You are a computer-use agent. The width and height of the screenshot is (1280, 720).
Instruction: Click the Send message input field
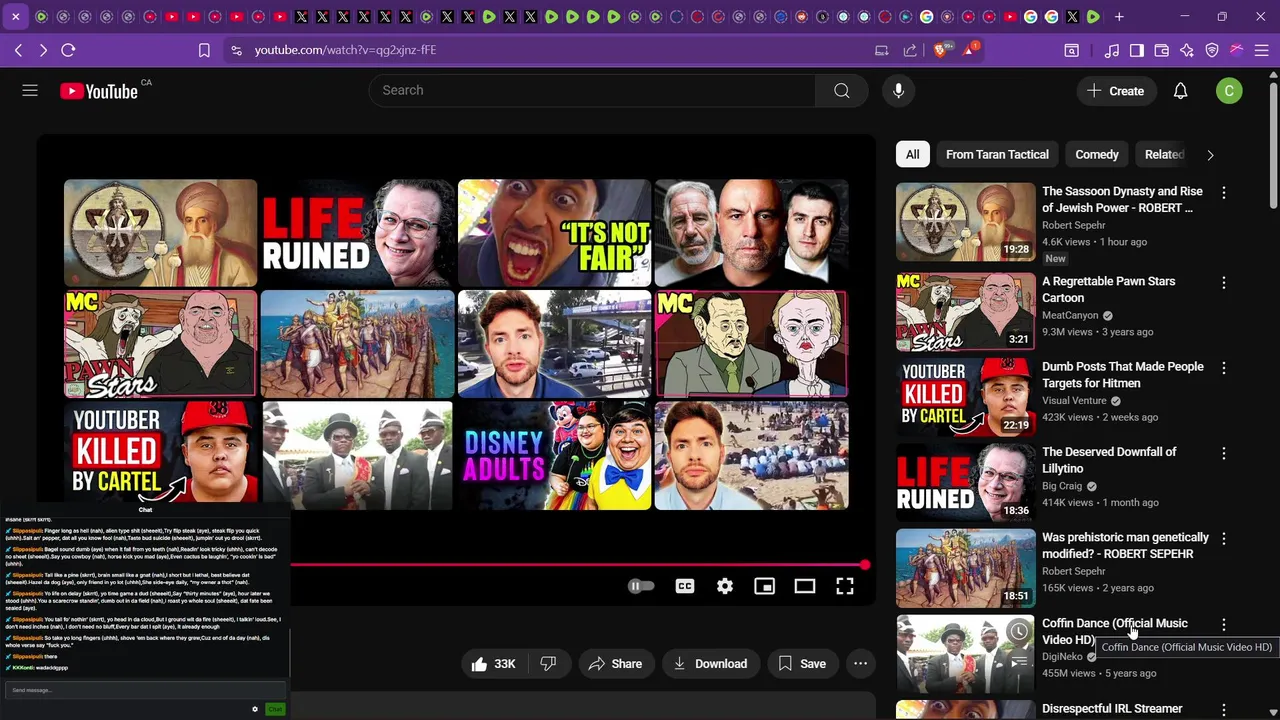(x=146, y=690)
